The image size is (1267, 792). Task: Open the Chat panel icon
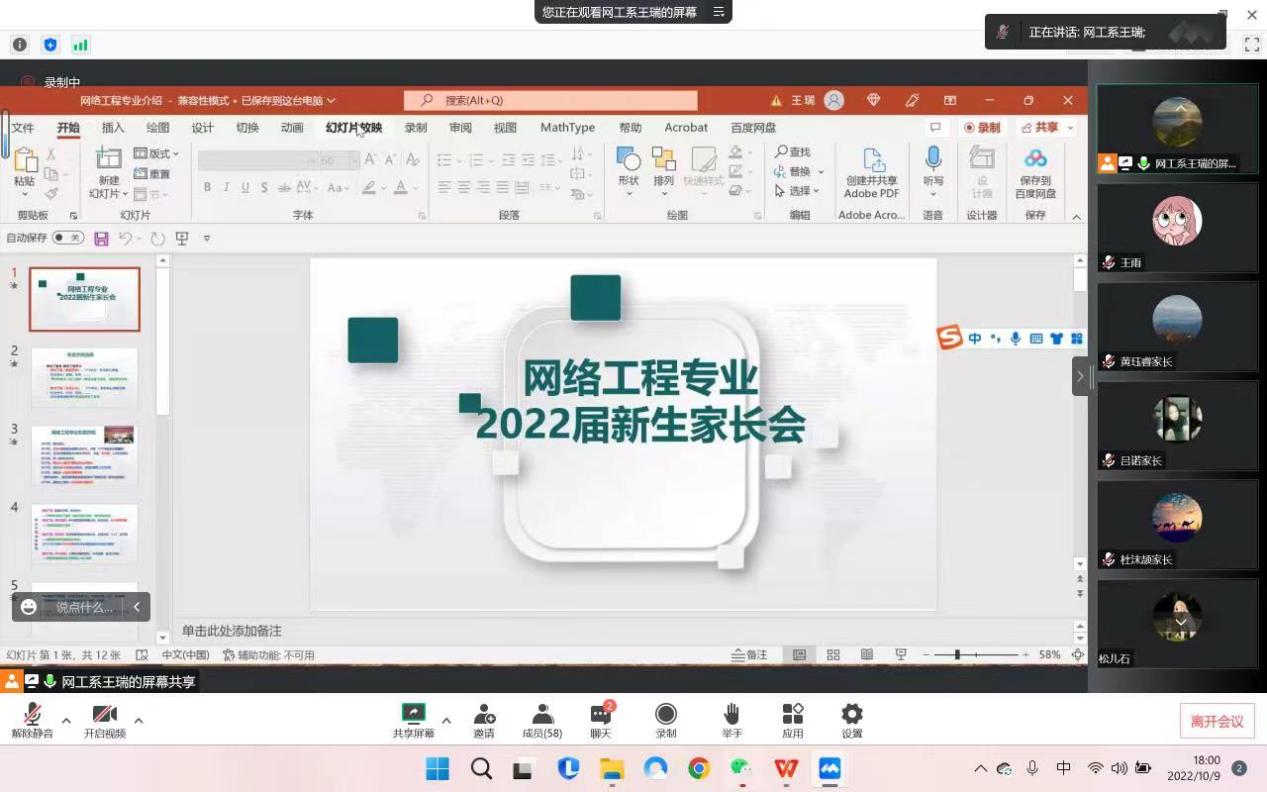(601, 714)
